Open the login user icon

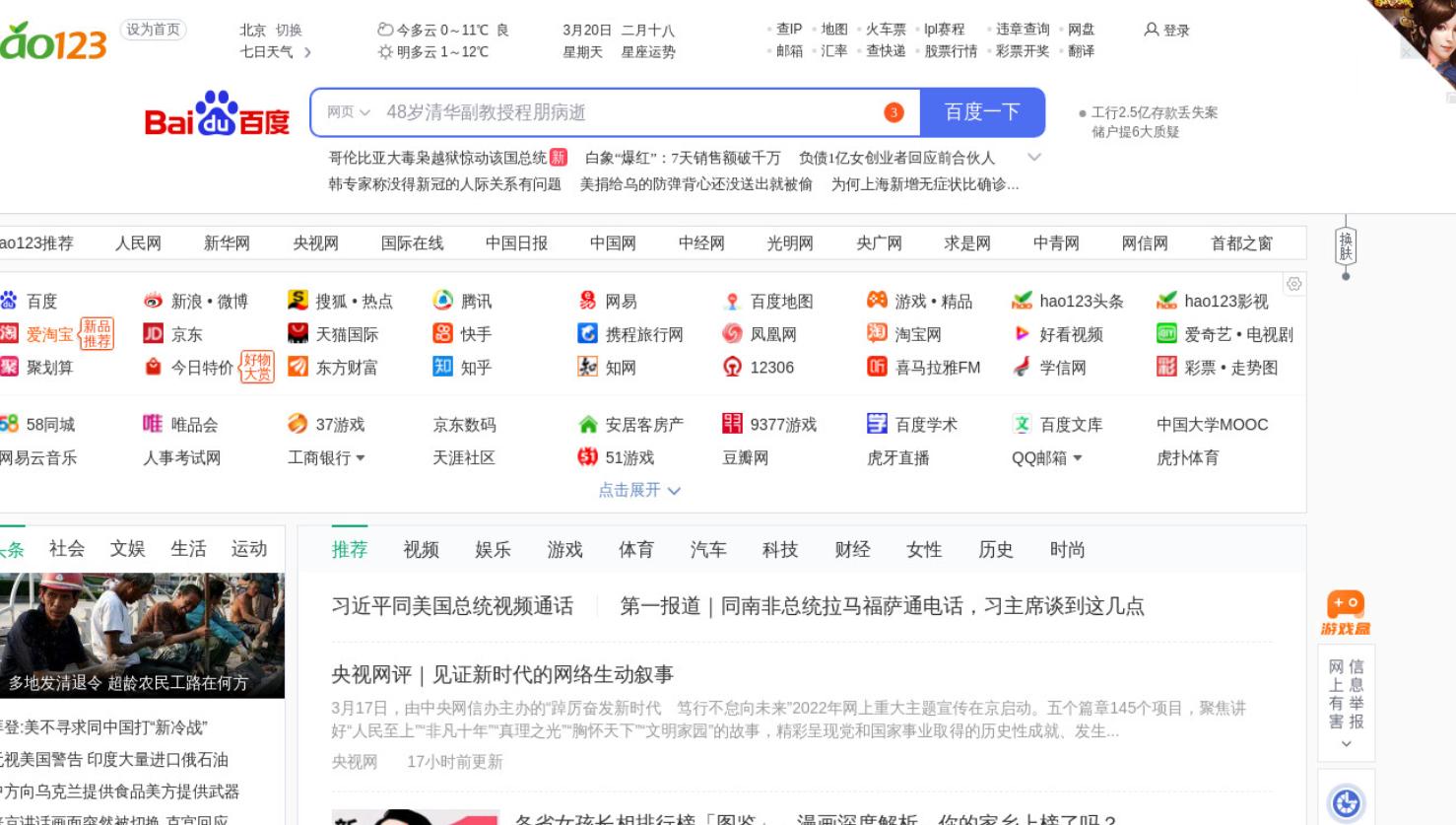click(x=1151, y=30)
